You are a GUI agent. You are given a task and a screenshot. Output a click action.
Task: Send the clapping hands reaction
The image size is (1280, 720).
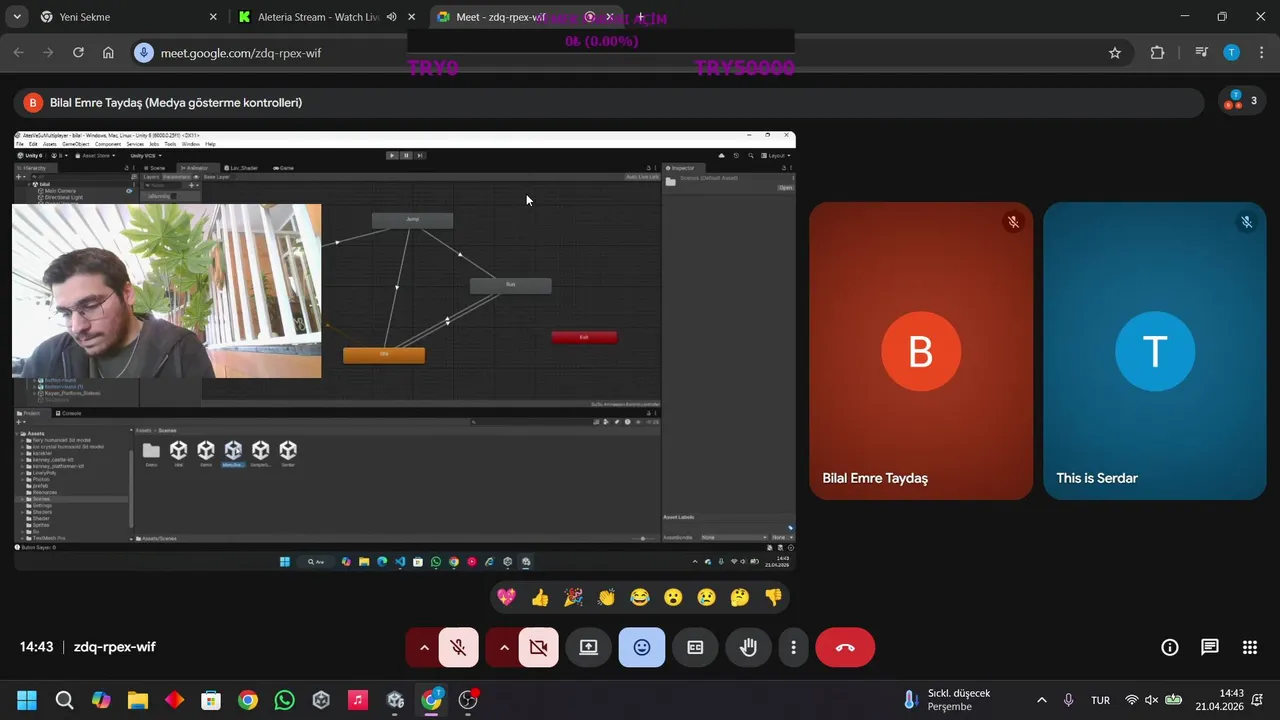(607, 597)
